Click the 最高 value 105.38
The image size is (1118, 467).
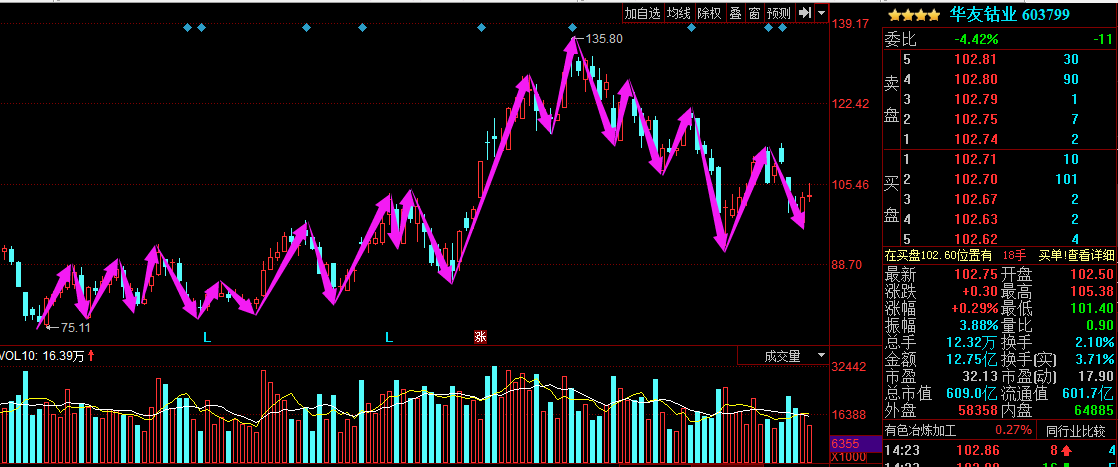pyautogui.click(x=1092, y=292)
